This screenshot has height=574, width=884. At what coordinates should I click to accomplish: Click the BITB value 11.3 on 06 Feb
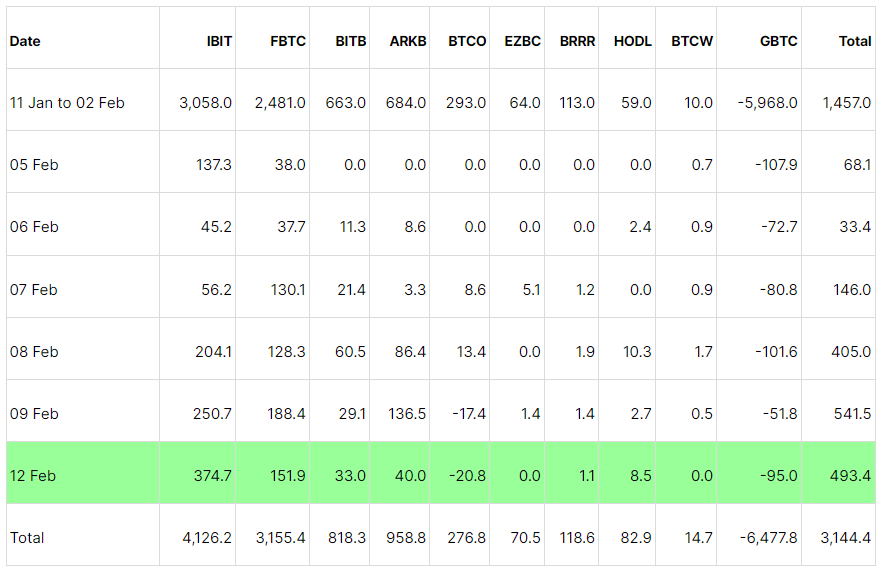point(352,227)
